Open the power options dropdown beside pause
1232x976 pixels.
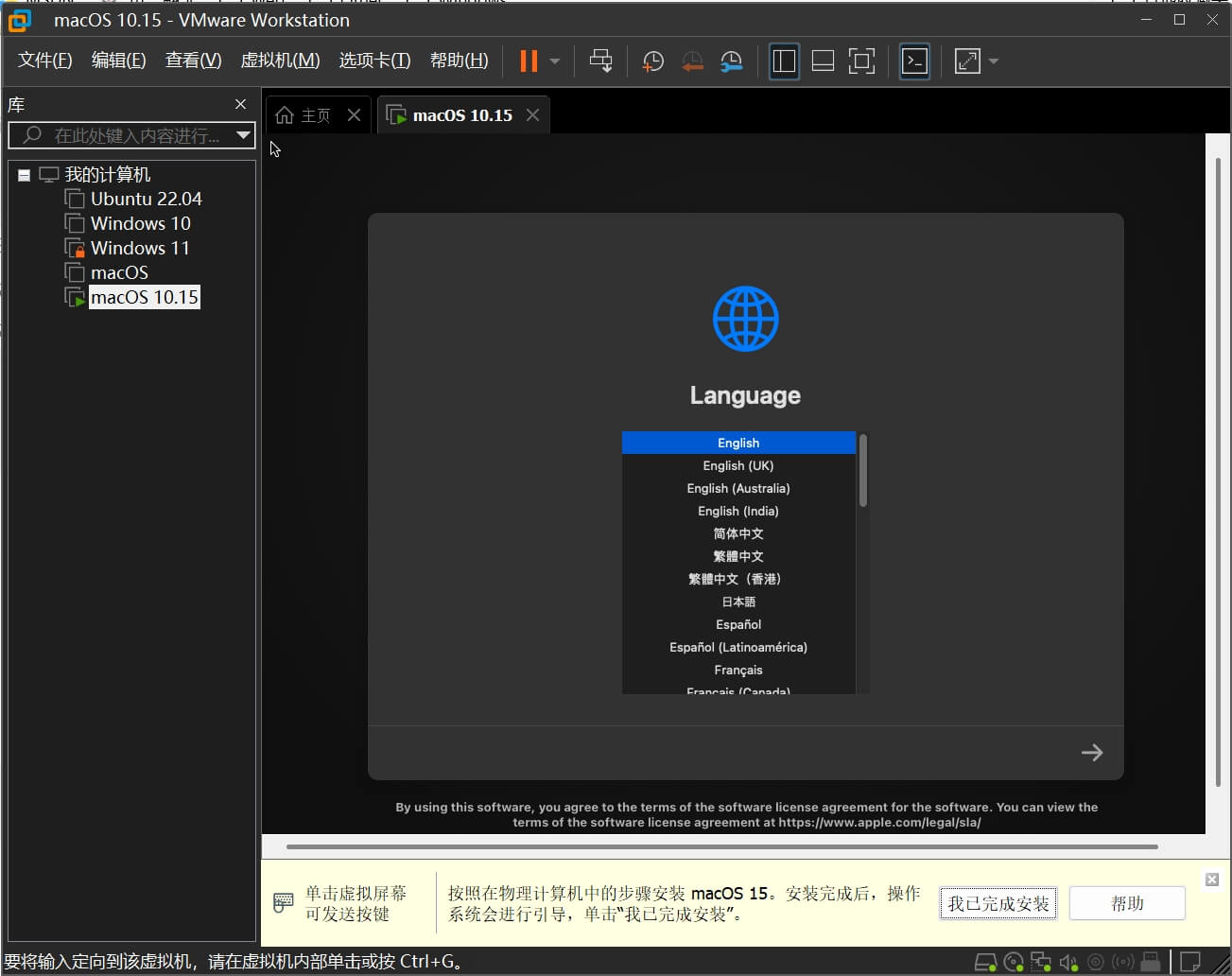click(555, 61)
